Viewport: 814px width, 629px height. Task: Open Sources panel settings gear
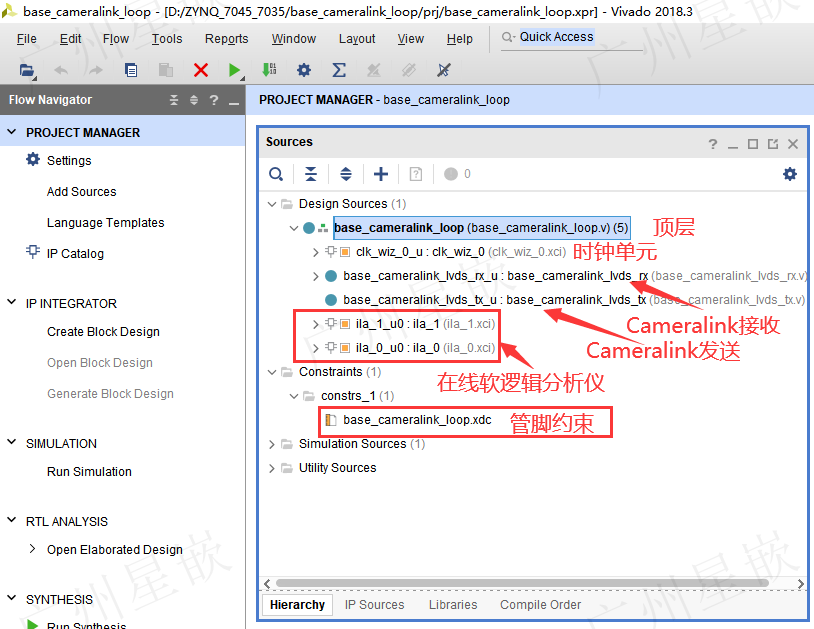[x=790, y=174]
